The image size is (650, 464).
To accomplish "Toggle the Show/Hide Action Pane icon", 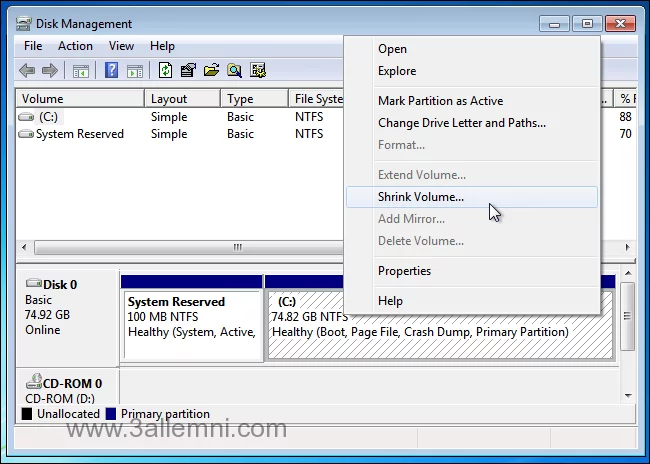I will point(134,70).
